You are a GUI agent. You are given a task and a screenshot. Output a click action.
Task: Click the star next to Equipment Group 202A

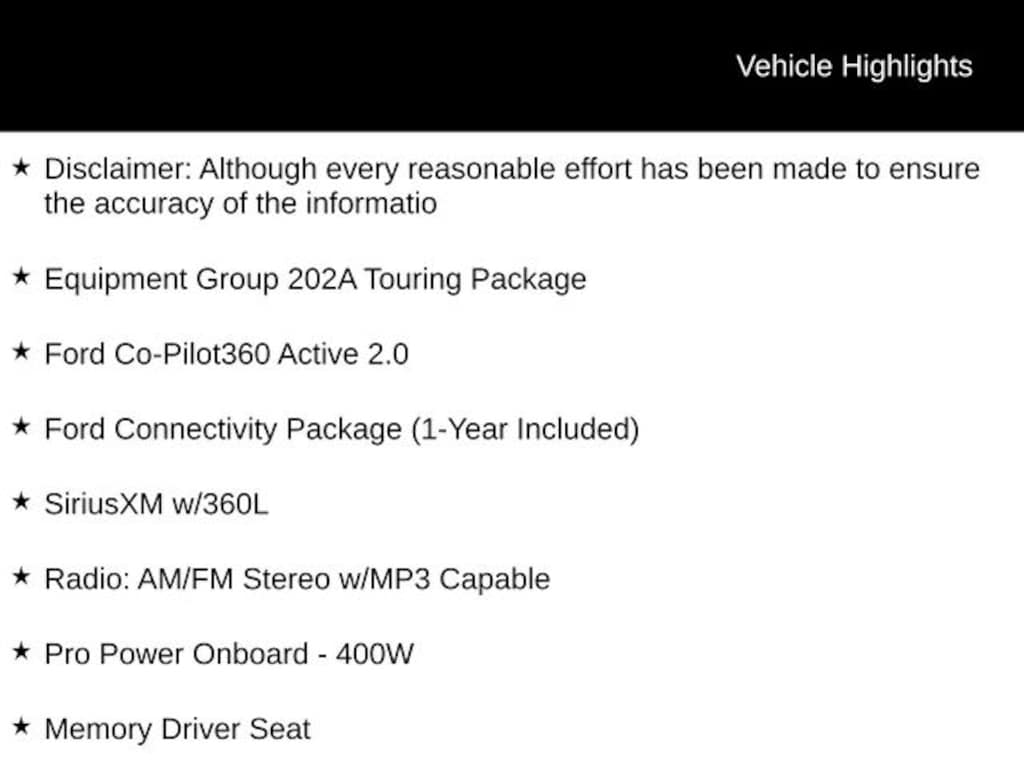tap(22, 276)
